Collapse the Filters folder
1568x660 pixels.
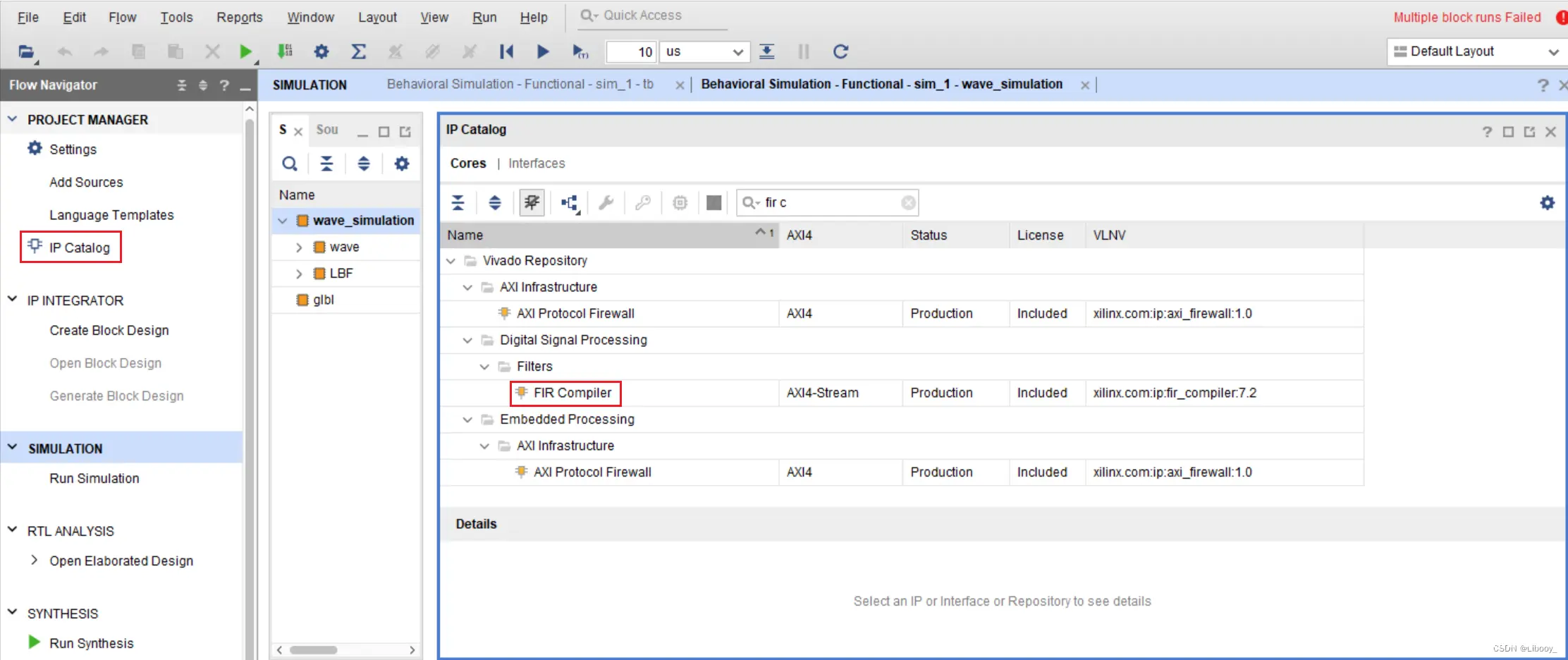point(484,367)
